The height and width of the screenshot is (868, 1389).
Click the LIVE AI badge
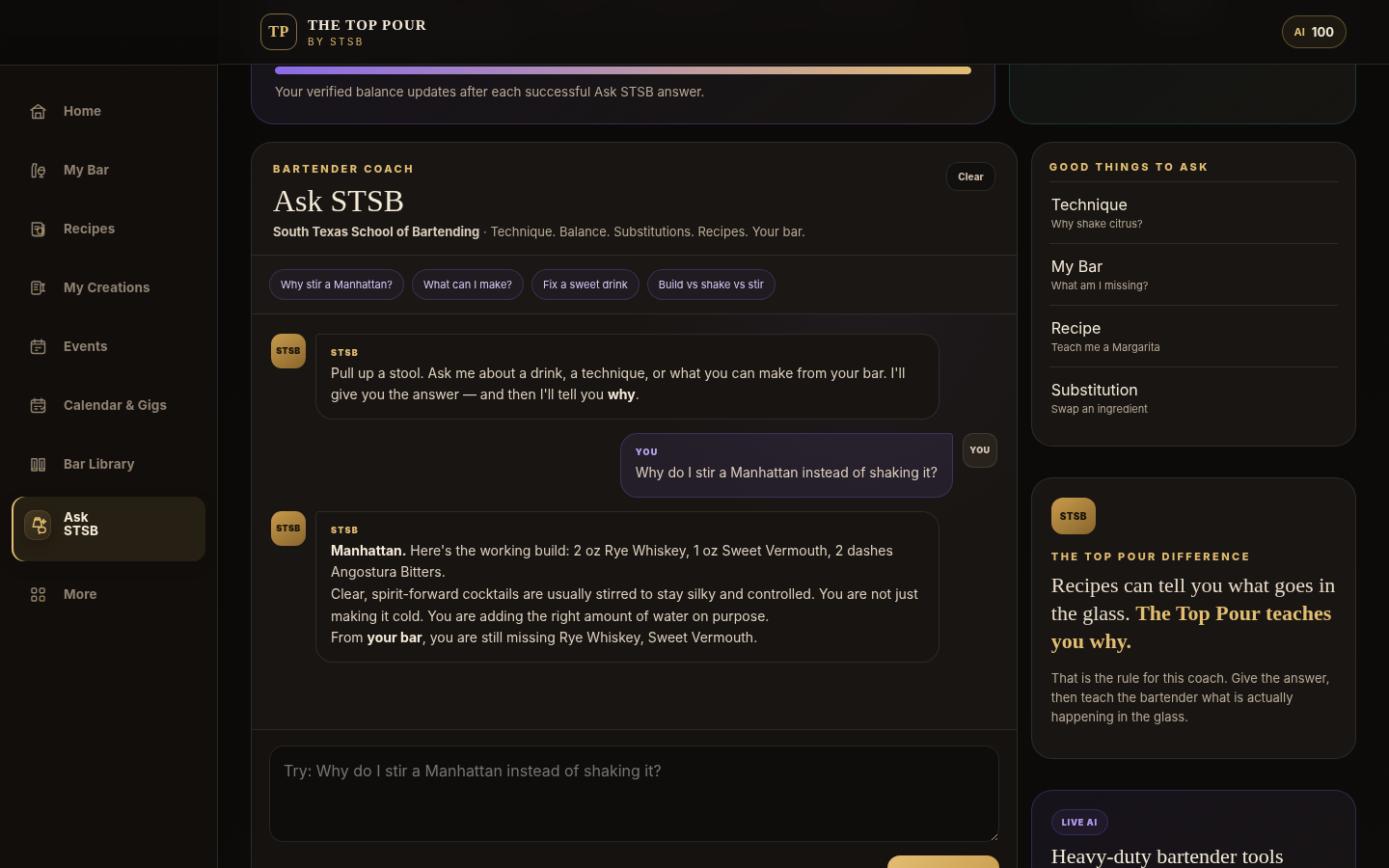pos(1079,823)
